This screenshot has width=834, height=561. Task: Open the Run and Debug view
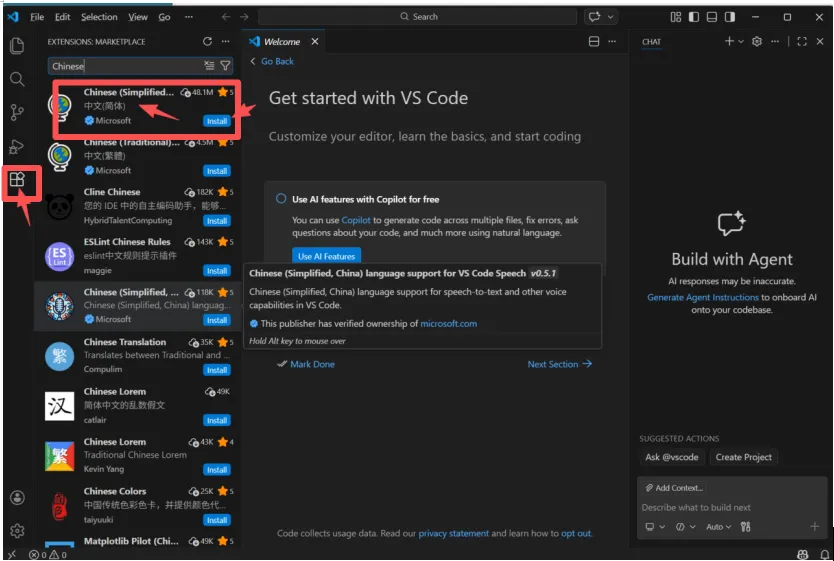pos(17,146)
